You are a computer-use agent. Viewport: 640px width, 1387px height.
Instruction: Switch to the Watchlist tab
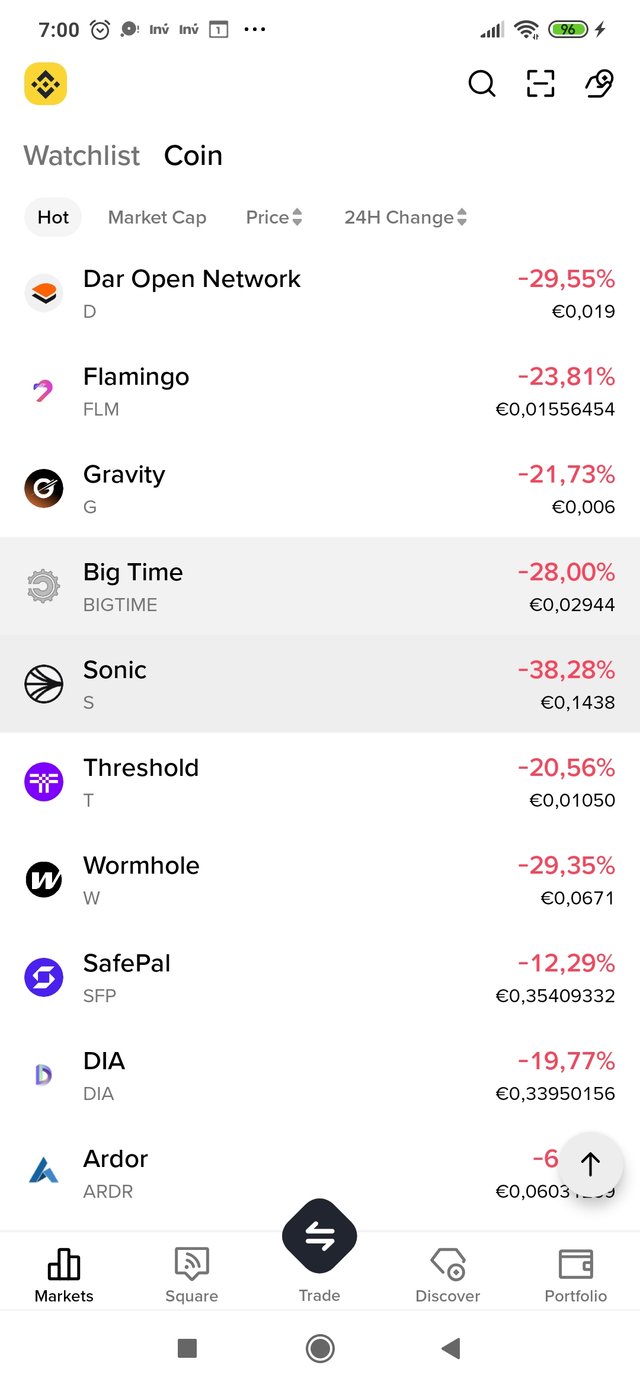click(82, 156)
